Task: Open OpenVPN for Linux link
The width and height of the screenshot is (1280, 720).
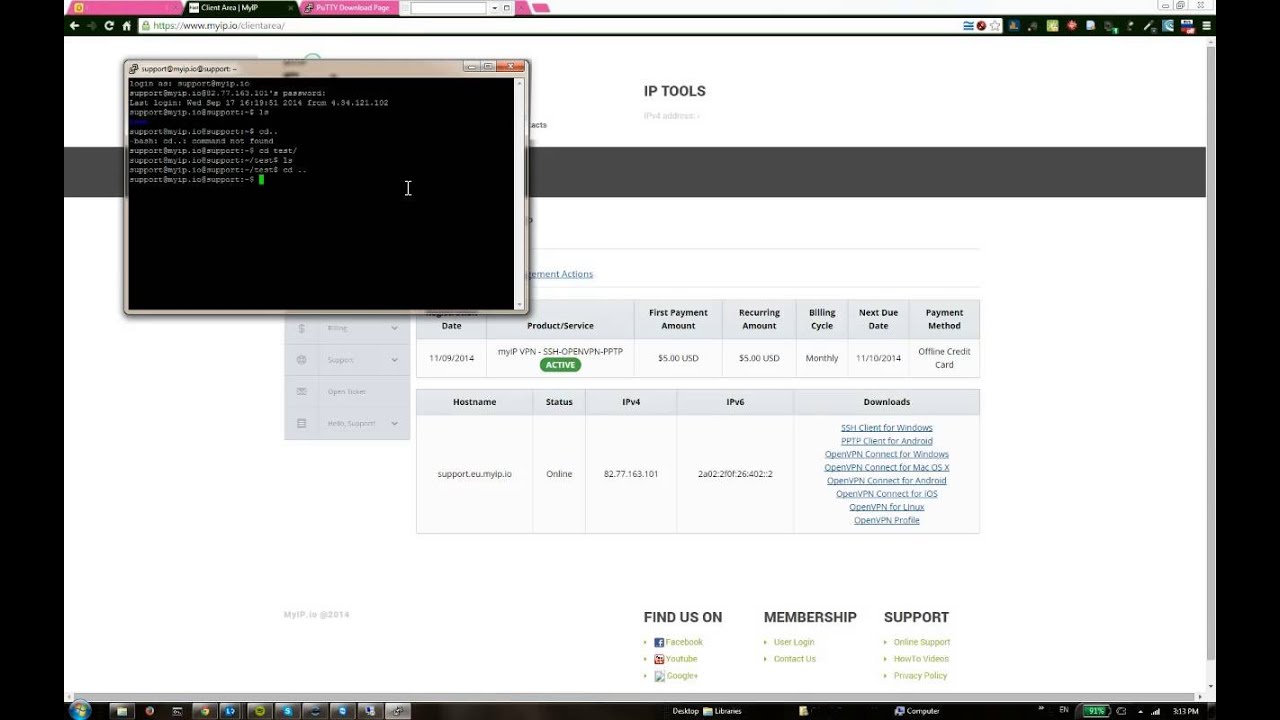Action: (x=887, y=507)
